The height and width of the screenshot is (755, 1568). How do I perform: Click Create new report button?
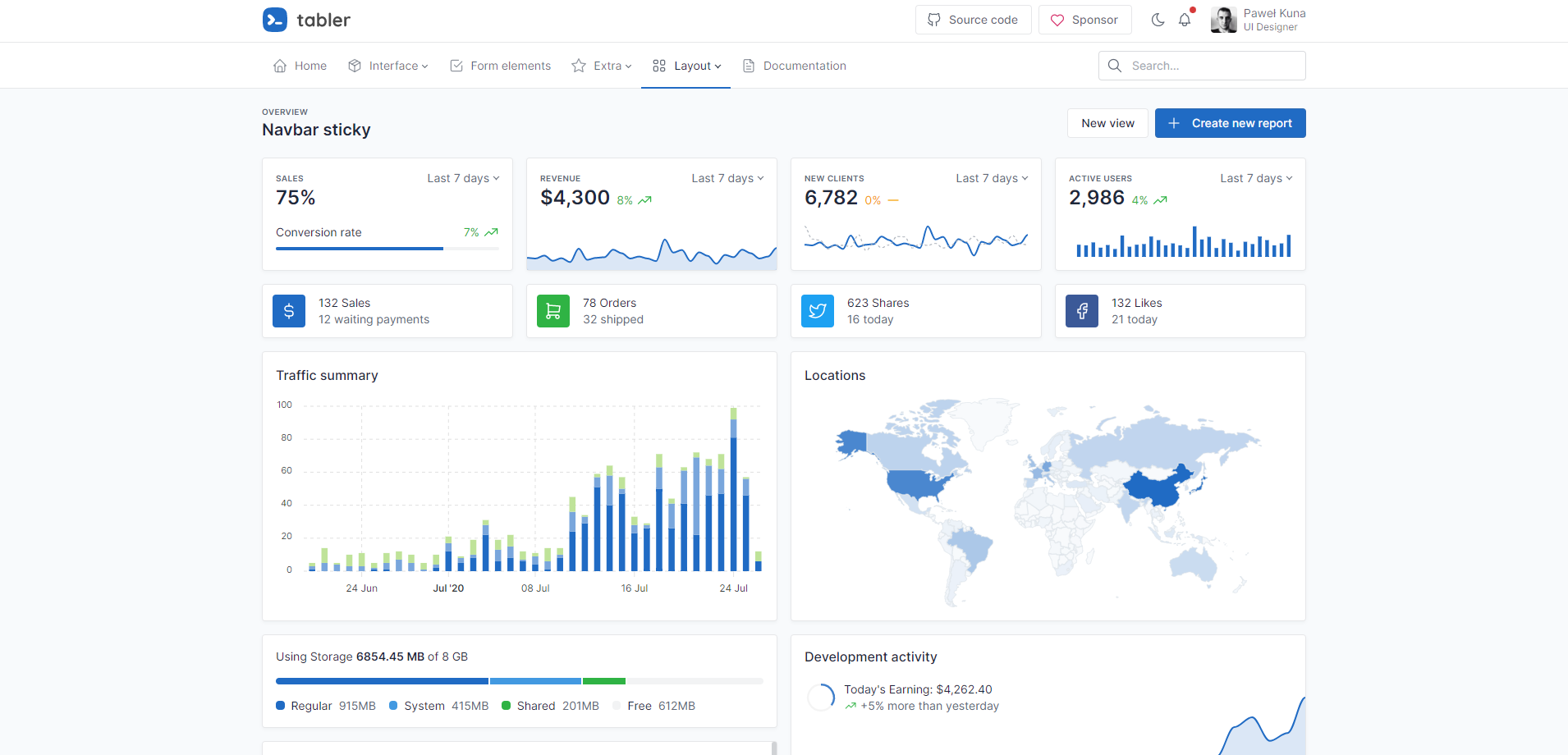click(x=1231, y=123)
